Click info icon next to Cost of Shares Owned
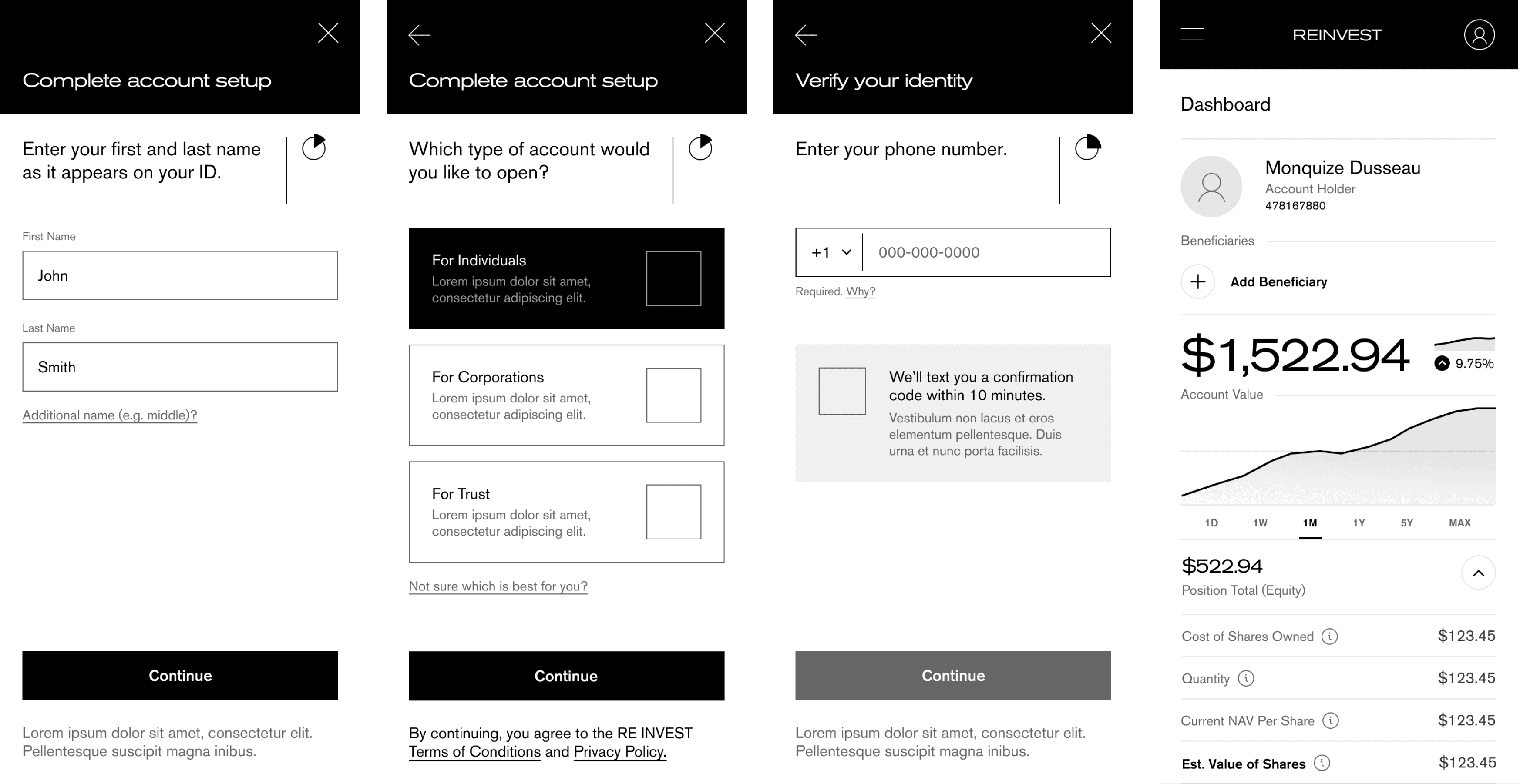This screenshot has width=1520, height=784. click(x=1329, y=636)
